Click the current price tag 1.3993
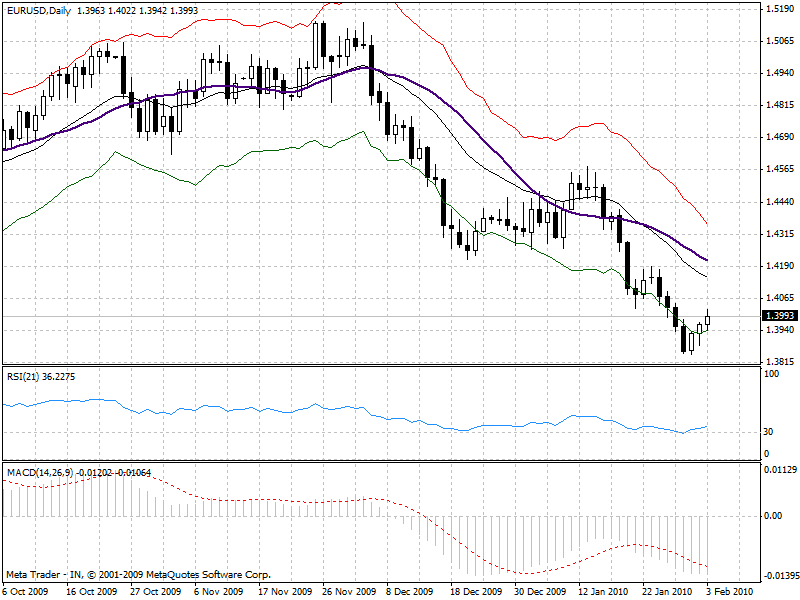 (x=777, y=316)
